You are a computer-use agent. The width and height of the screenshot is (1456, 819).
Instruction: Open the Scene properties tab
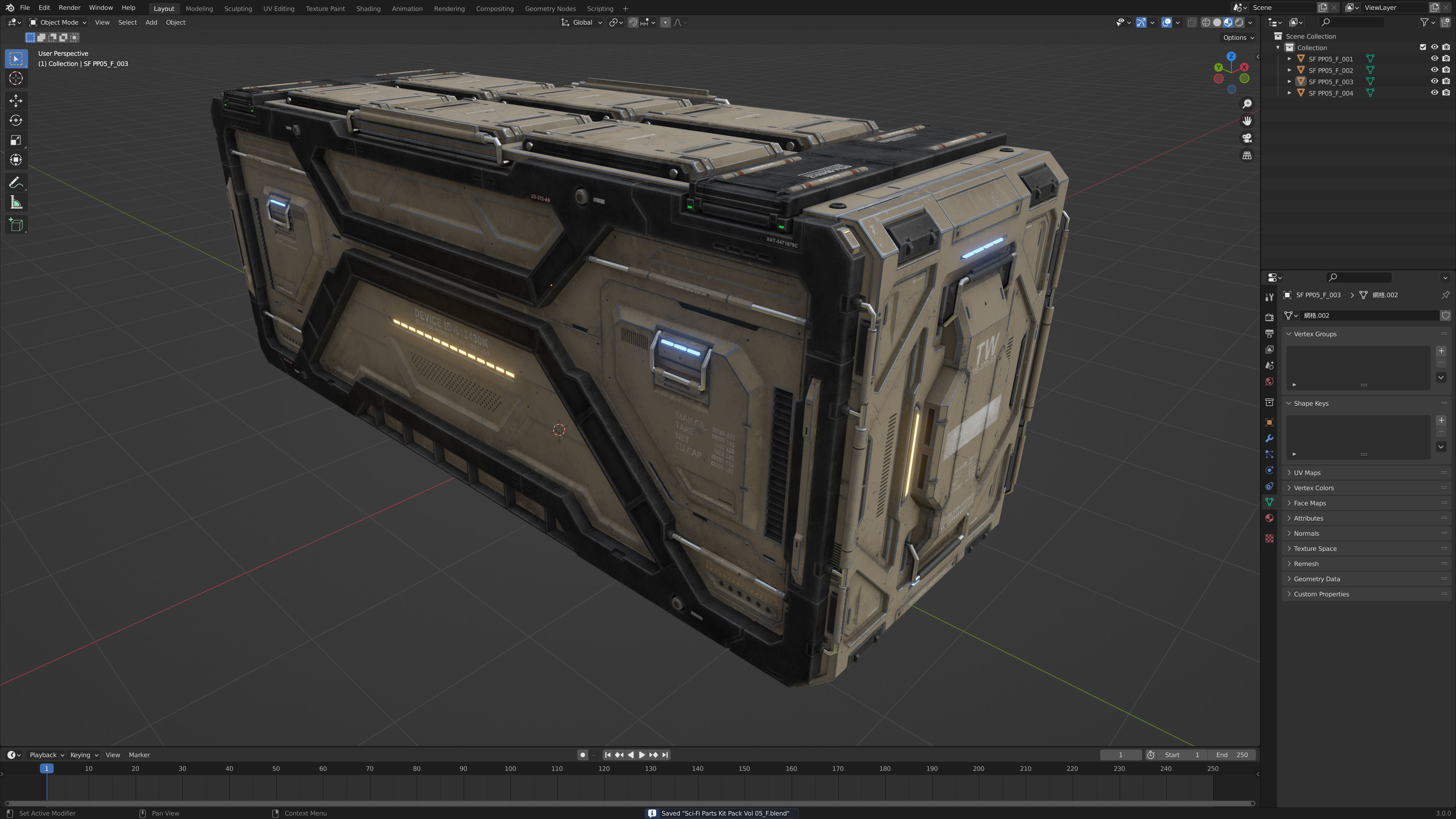[1269, 365]
